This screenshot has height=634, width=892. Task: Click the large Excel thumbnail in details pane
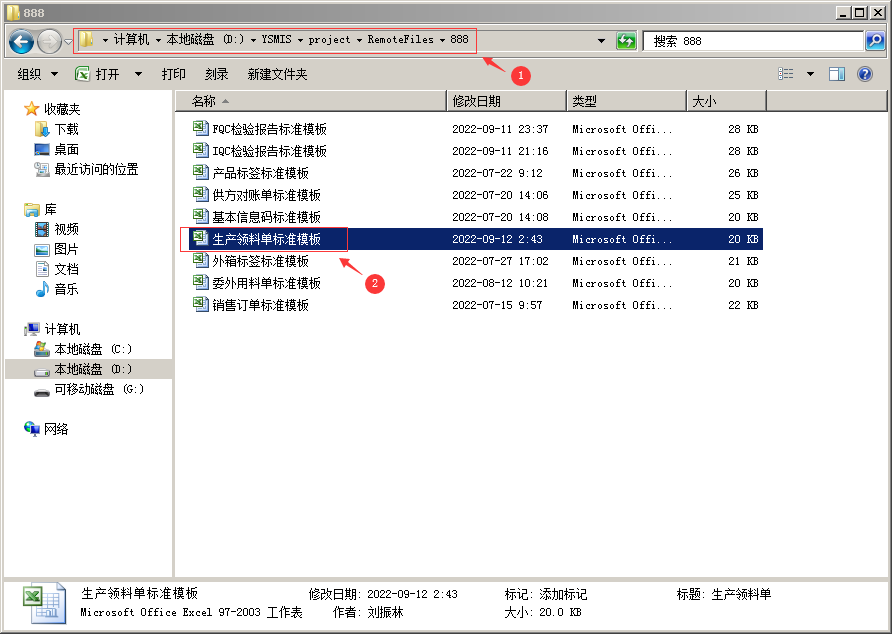coord(44,603)
